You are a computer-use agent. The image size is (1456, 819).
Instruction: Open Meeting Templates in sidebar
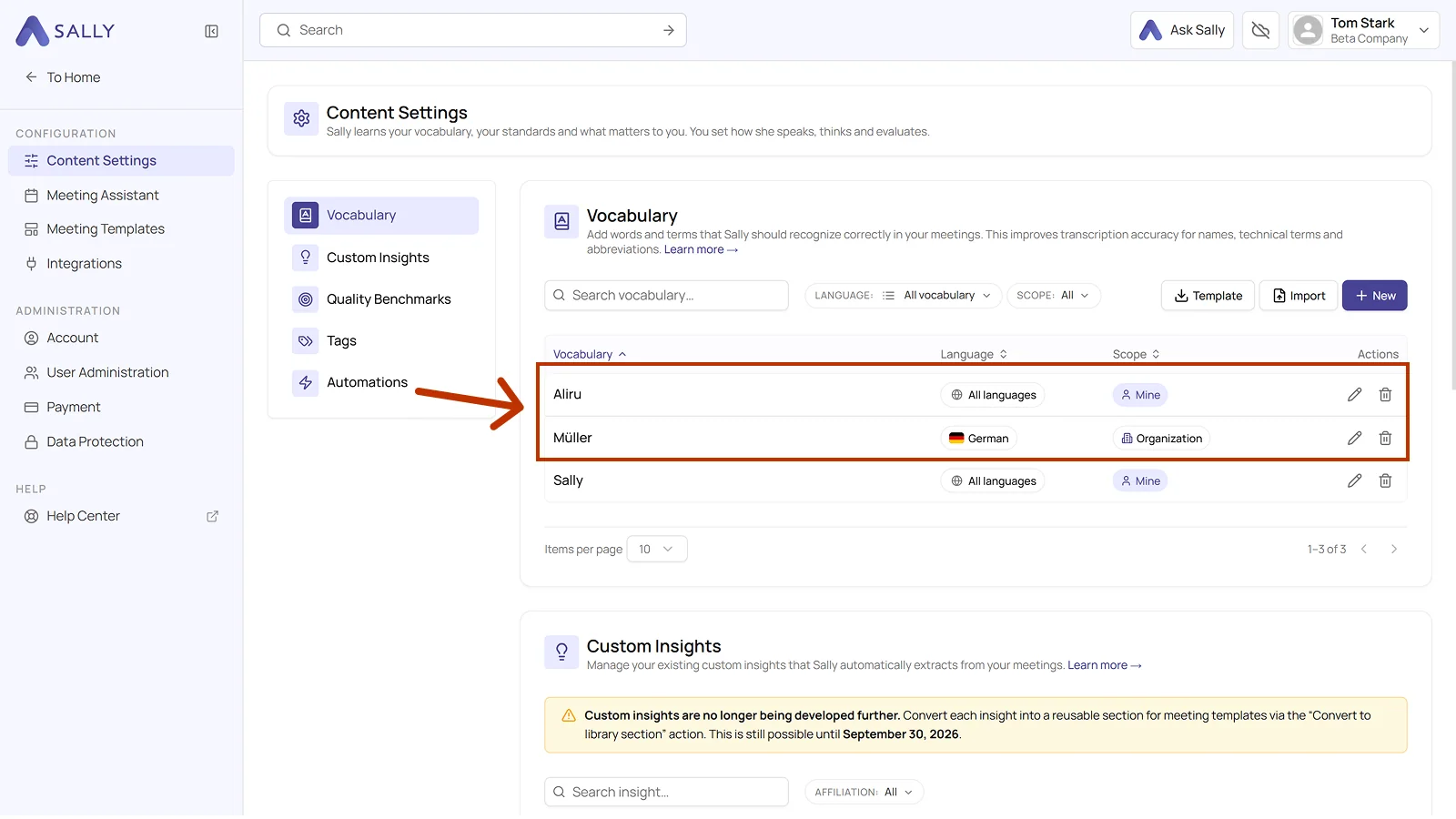[106, 229]
